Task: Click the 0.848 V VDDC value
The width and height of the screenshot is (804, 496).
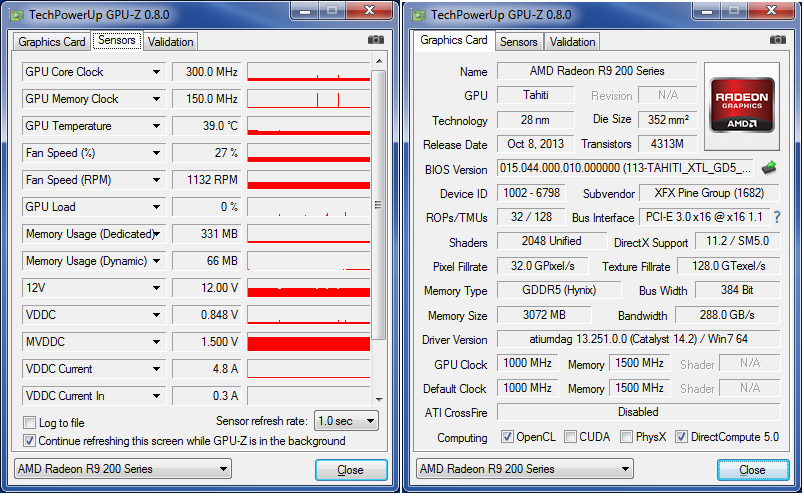Action: tap(206, 315)
